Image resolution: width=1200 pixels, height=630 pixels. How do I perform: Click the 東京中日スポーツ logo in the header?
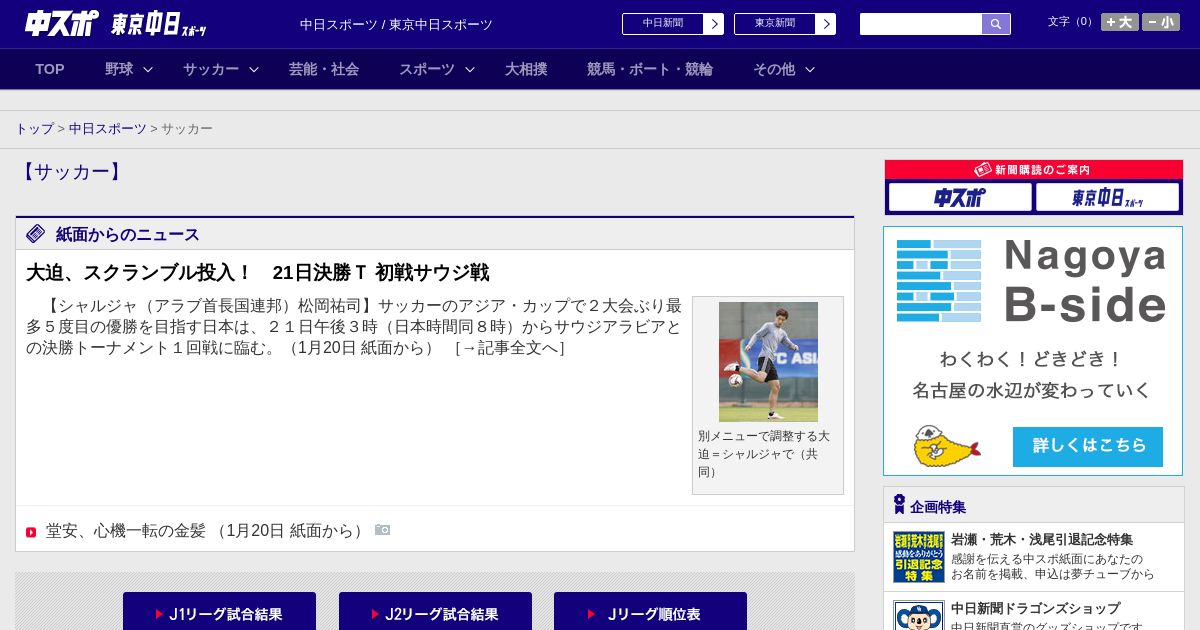[x=159, y=24]
